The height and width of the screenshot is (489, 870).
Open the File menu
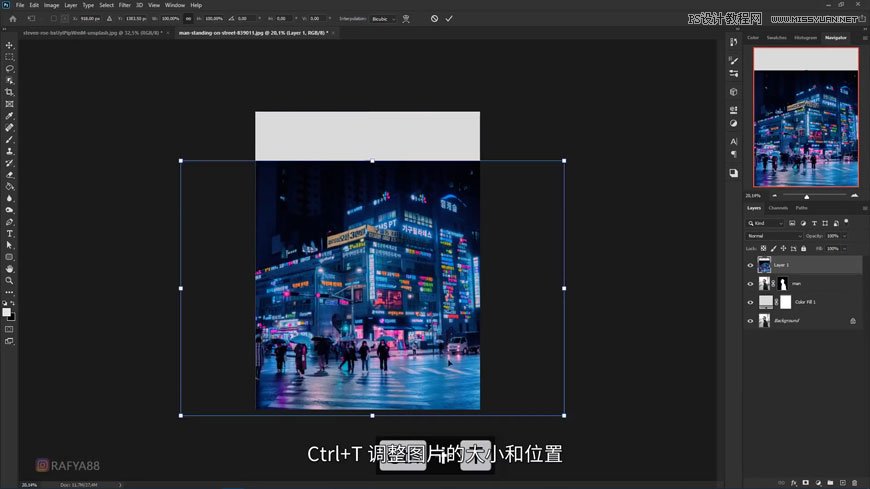[20, 5]
